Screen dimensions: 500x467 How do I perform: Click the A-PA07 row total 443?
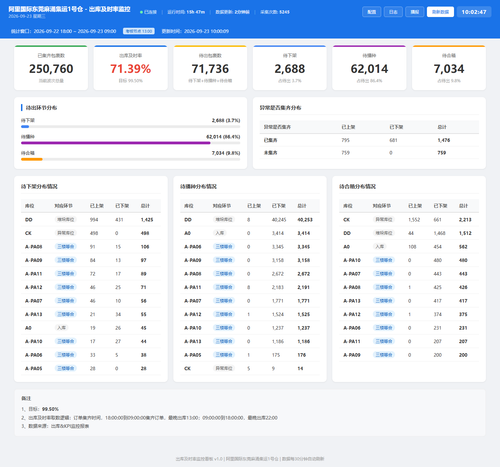[x=463, y=274]
